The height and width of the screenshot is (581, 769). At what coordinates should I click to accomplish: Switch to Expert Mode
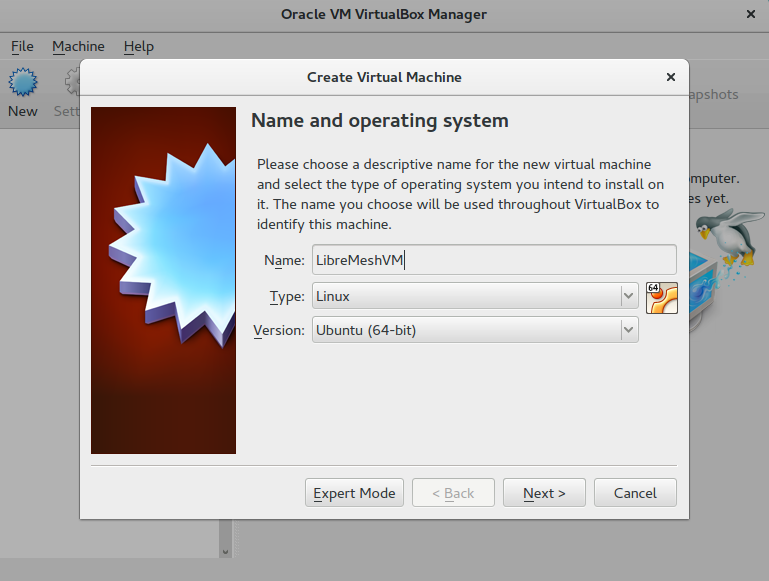[354, 493]
